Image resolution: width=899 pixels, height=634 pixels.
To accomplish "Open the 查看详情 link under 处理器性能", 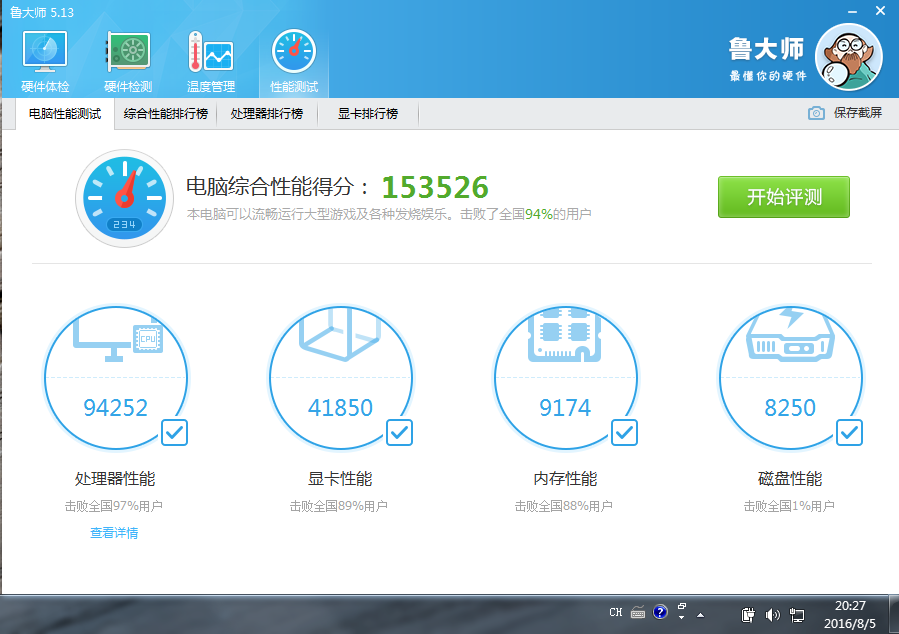I will click(114, 533).
